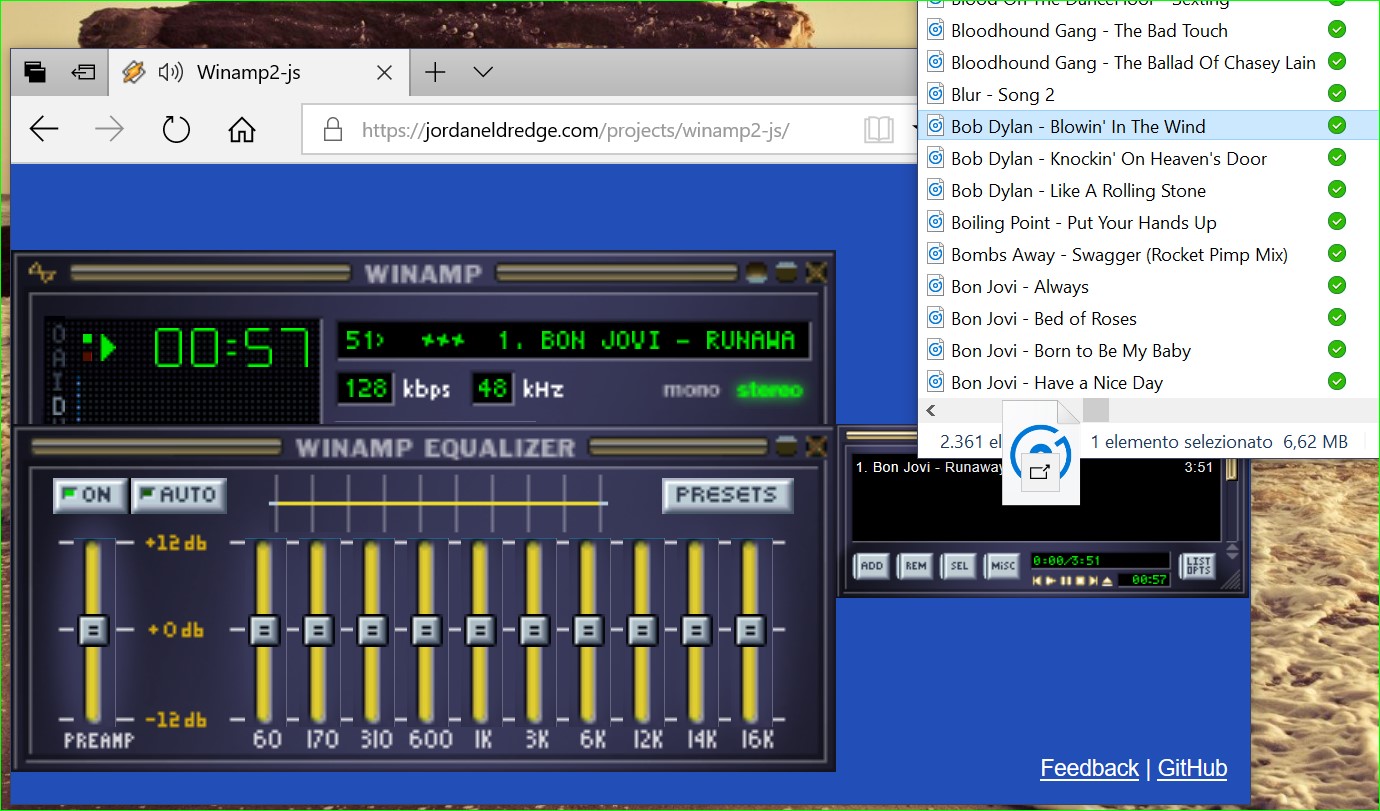Open the GitHub link

[1192, 768]
